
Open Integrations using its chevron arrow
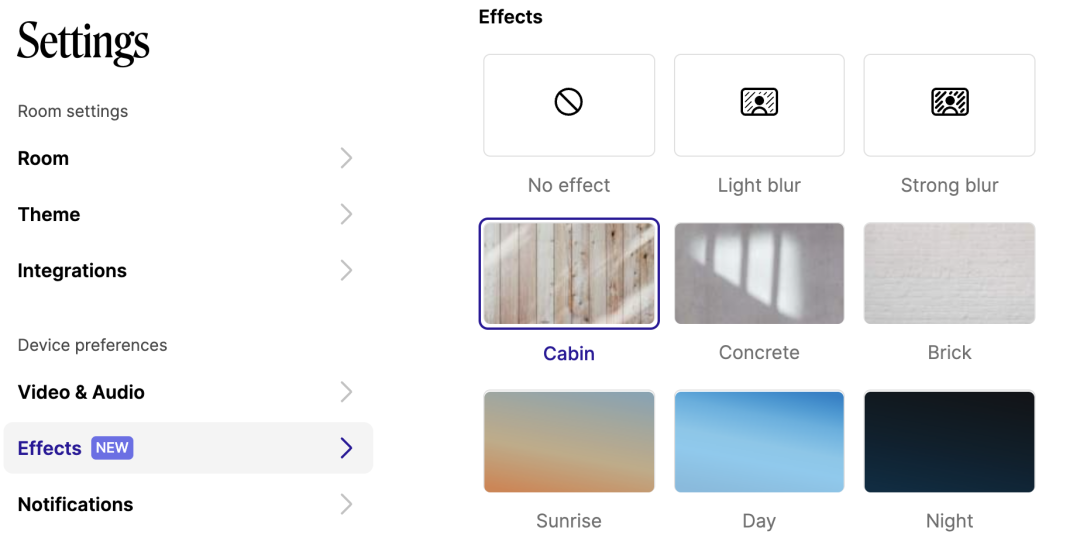coord(346,270)
